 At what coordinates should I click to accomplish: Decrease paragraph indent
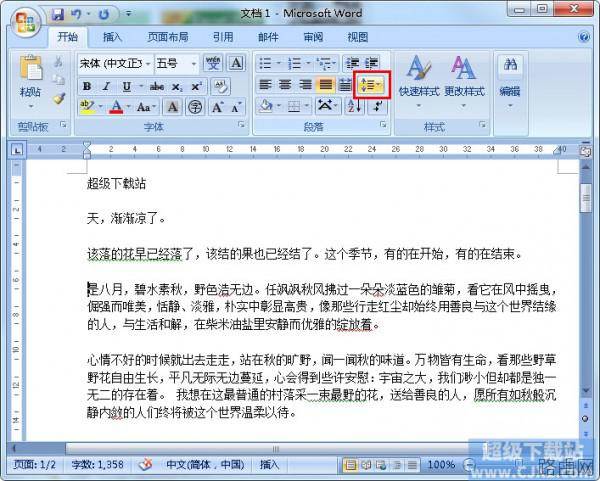tap(352, 63)
